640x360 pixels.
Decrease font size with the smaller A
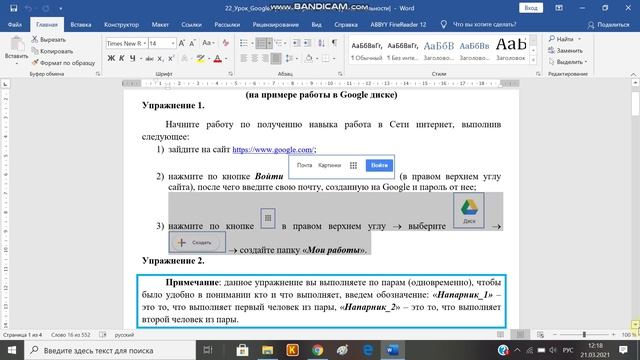(x=192, y=43)
